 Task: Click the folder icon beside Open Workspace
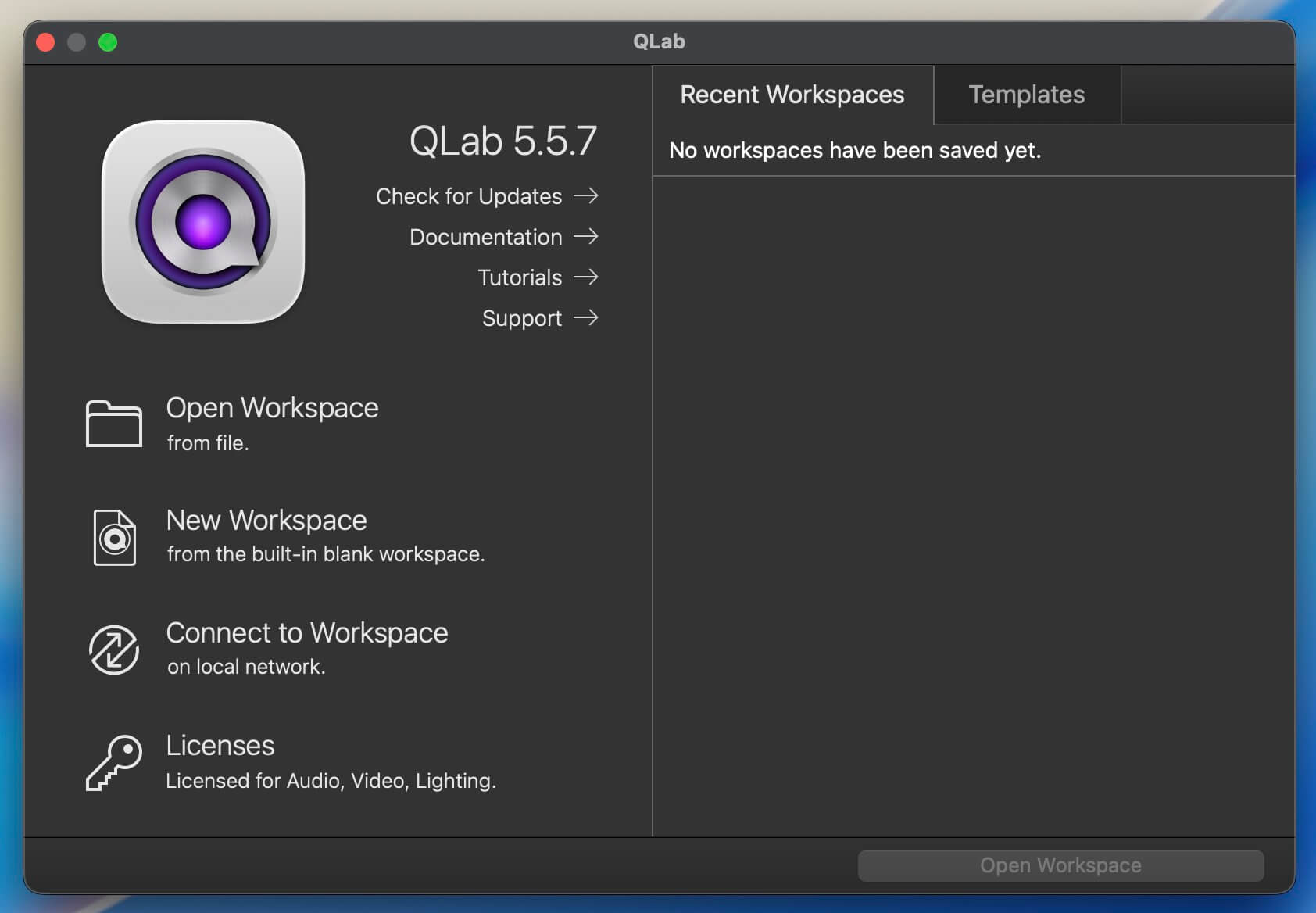[114, 424]
